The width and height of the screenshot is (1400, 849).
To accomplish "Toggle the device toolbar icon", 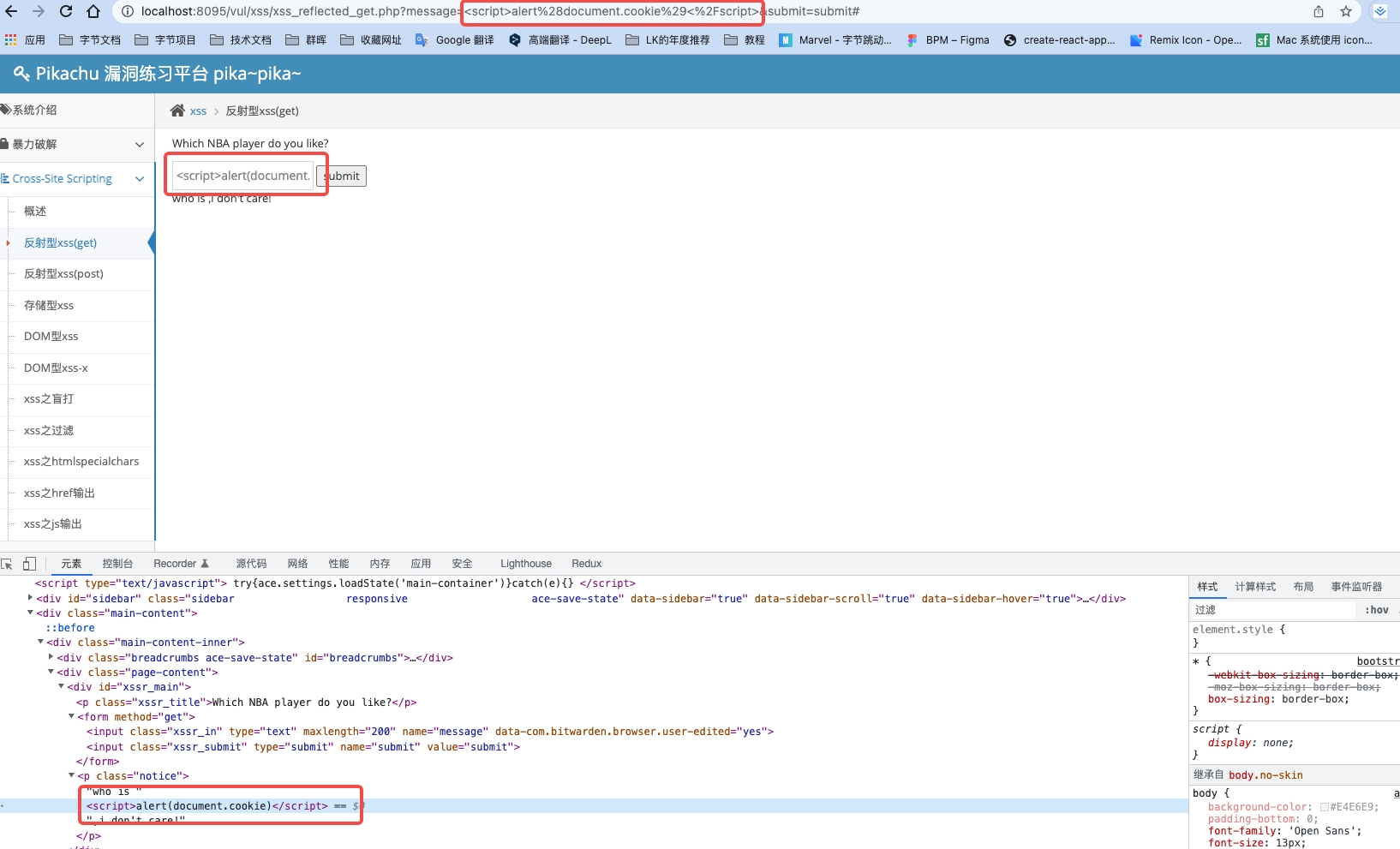I will (29, 564).
